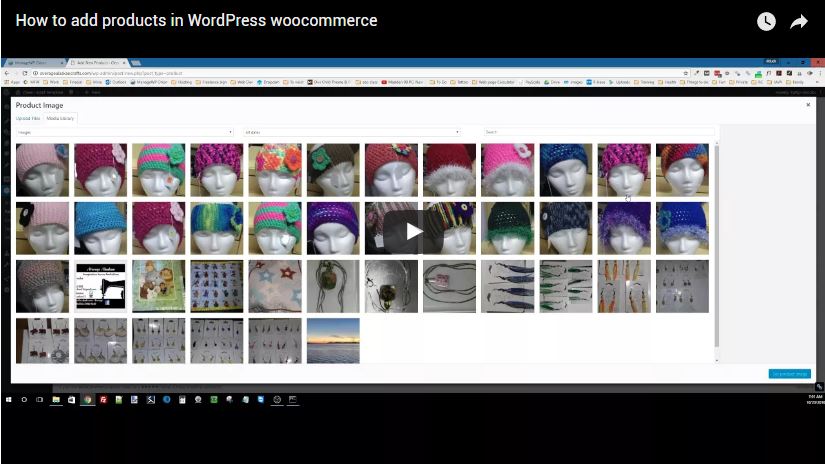Screen dimensions: 825x465
Task: Open the Hosting bookmarks folder
Action: 182,82
